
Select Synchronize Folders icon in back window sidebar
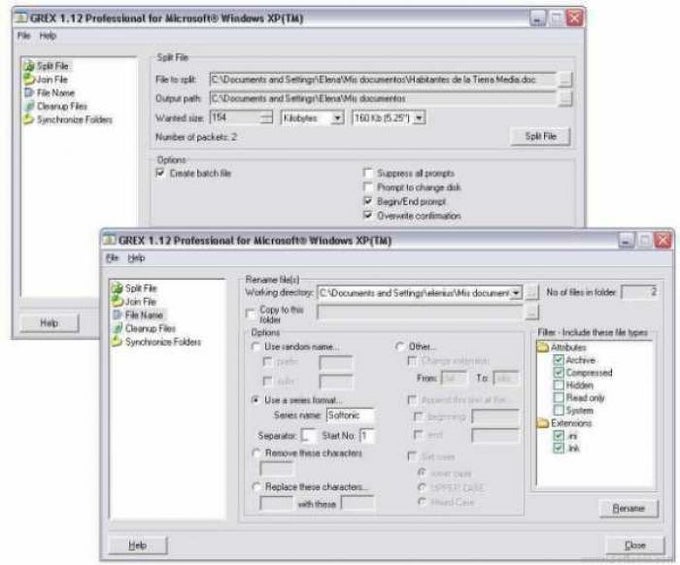[x=29, y=119]
